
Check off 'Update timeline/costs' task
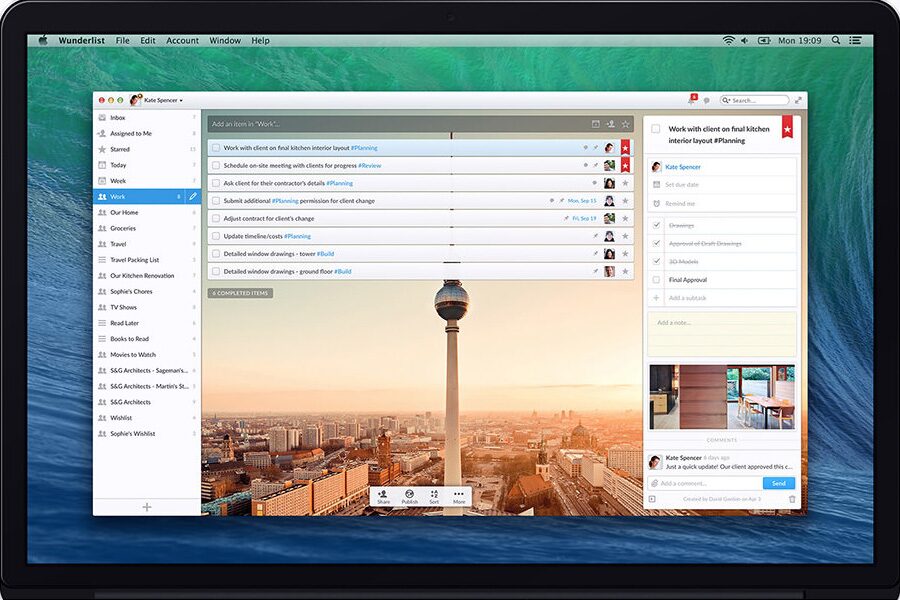tap(216, 236)
